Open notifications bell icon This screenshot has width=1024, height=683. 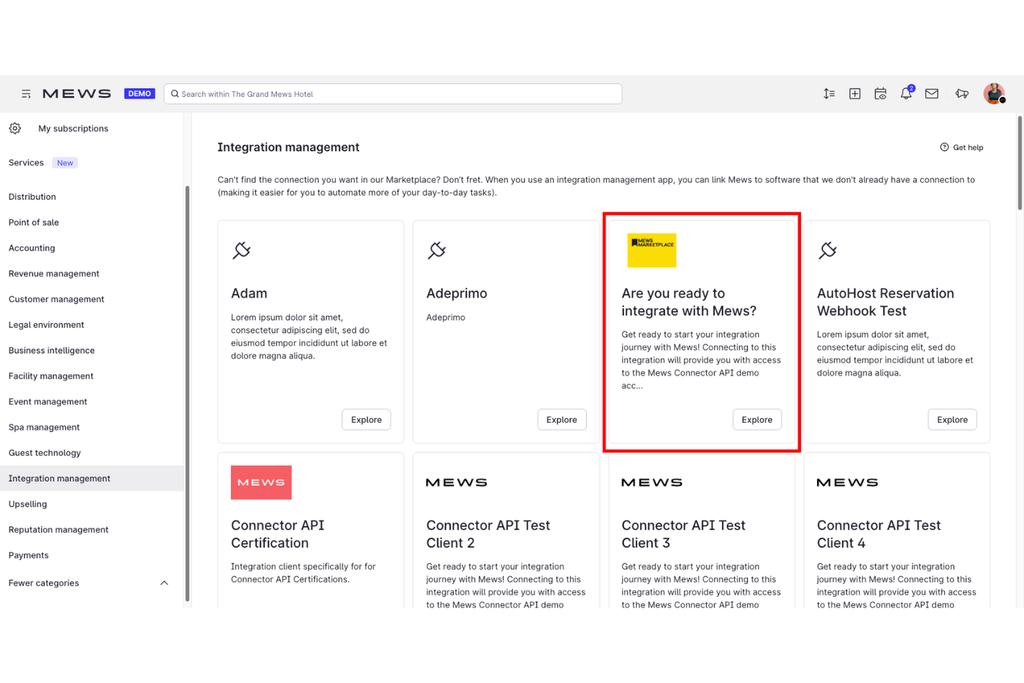(x=906, y=93)
